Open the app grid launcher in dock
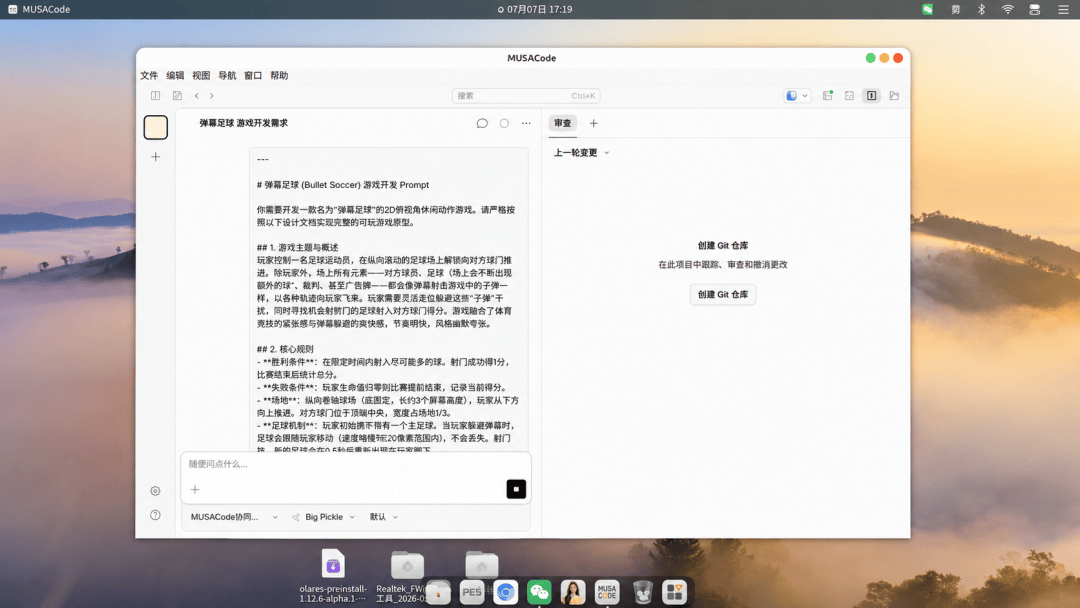1080x608 pixels. coord(674,592)
